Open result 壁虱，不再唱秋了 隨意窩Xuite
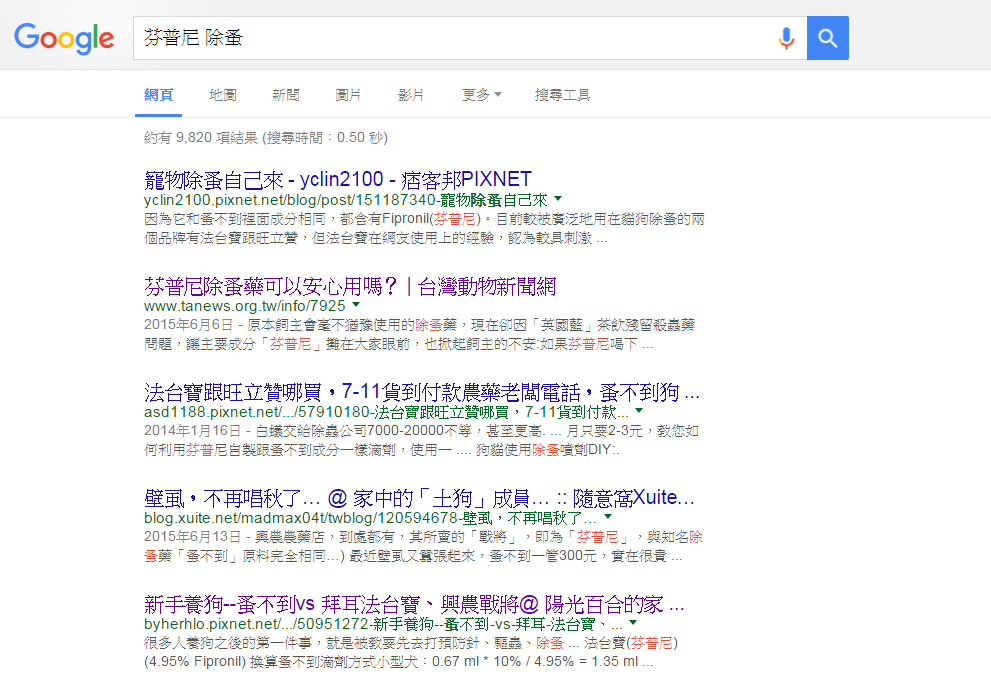The width and height of the screenshot is (991, 681). [x=419, y=498]
